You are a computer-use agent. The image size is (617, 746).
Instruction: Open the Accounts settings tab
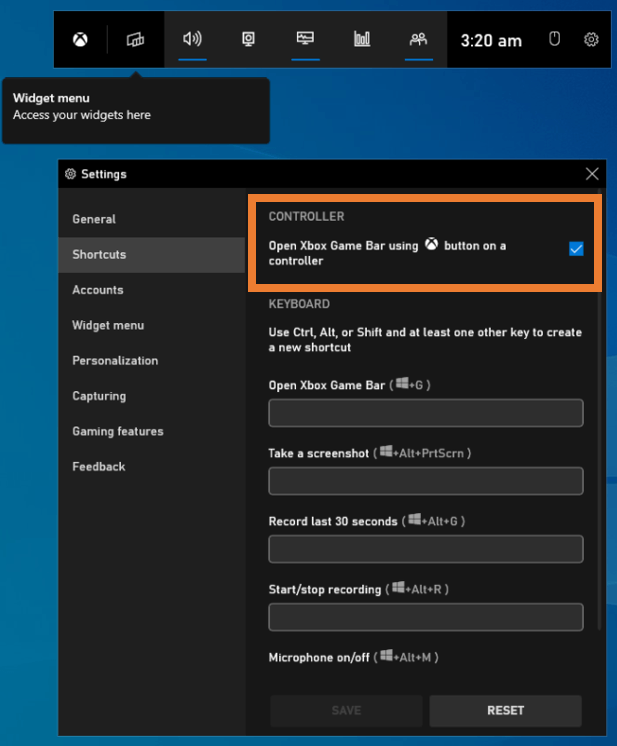point(151,290)
